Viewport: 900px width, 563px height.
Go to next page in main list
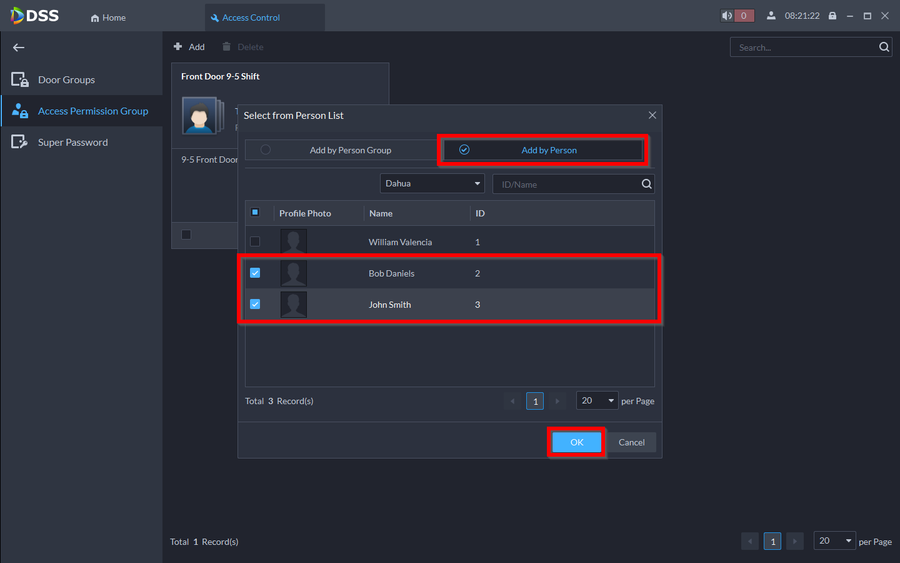(795, 541)
